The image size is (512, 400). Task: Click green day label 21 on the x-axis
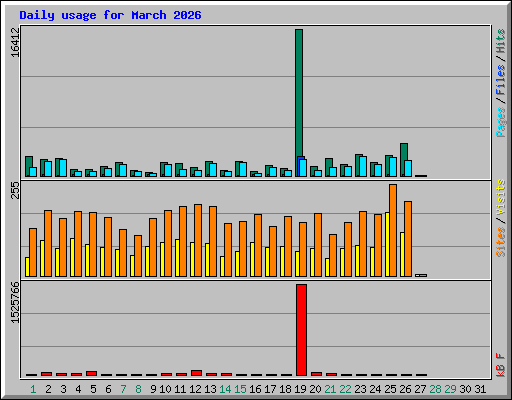[330, 389]
